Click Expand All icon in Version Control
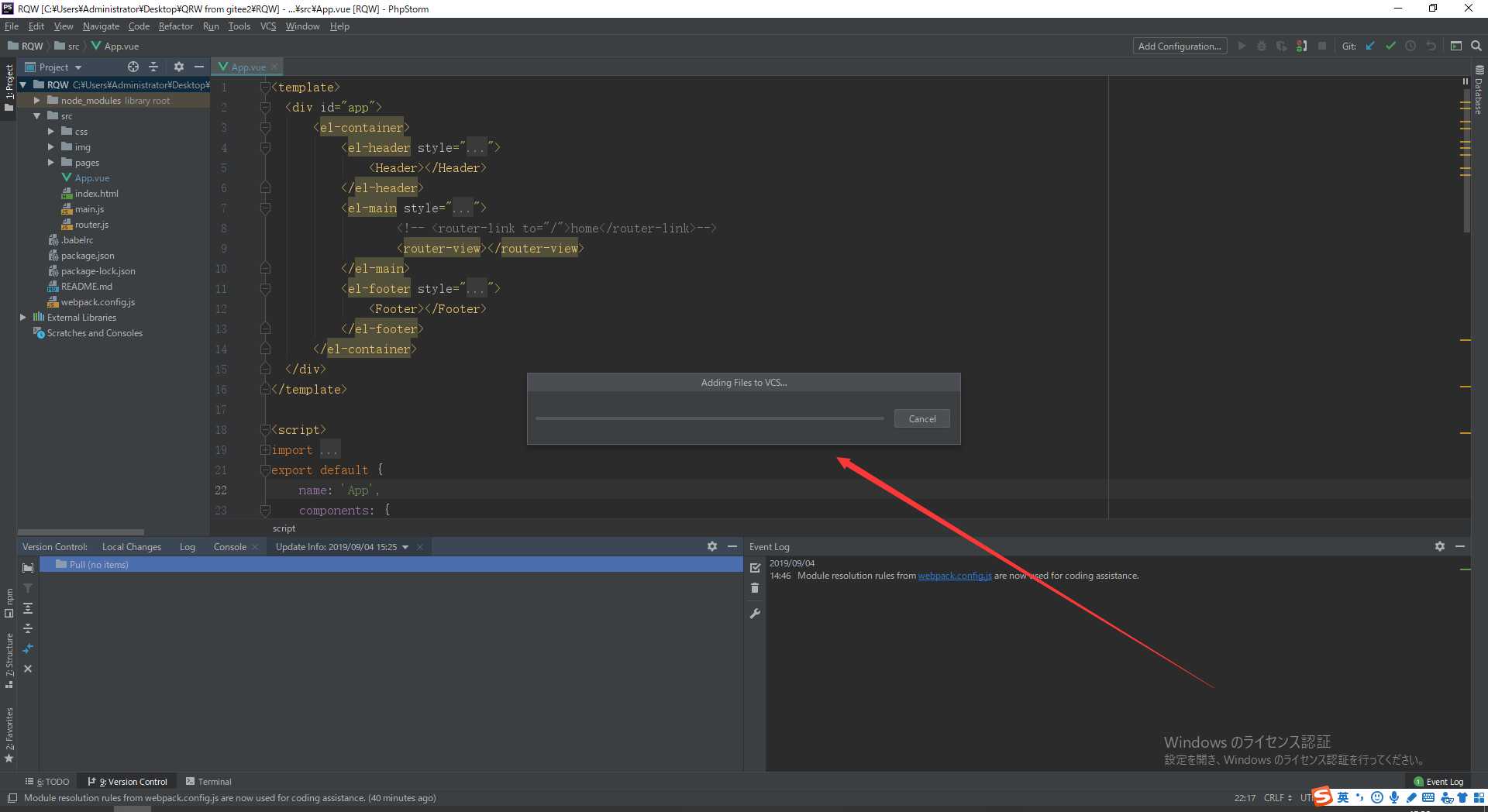Screen dimensions: 1488x812 pos(28,608)
